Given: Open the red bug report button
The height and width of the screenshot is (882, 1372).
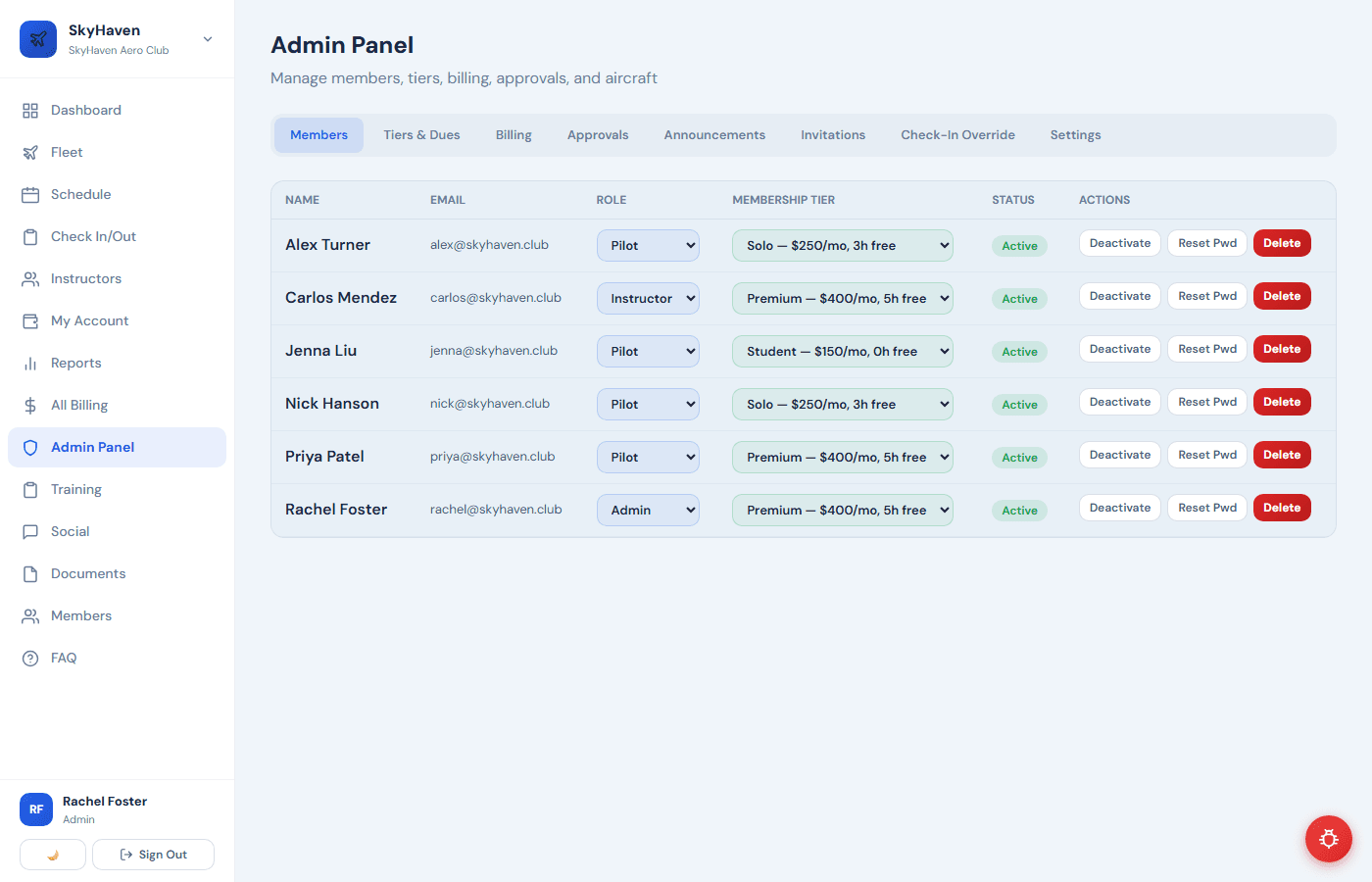Looking at the screenshot, I should 1328,839.
